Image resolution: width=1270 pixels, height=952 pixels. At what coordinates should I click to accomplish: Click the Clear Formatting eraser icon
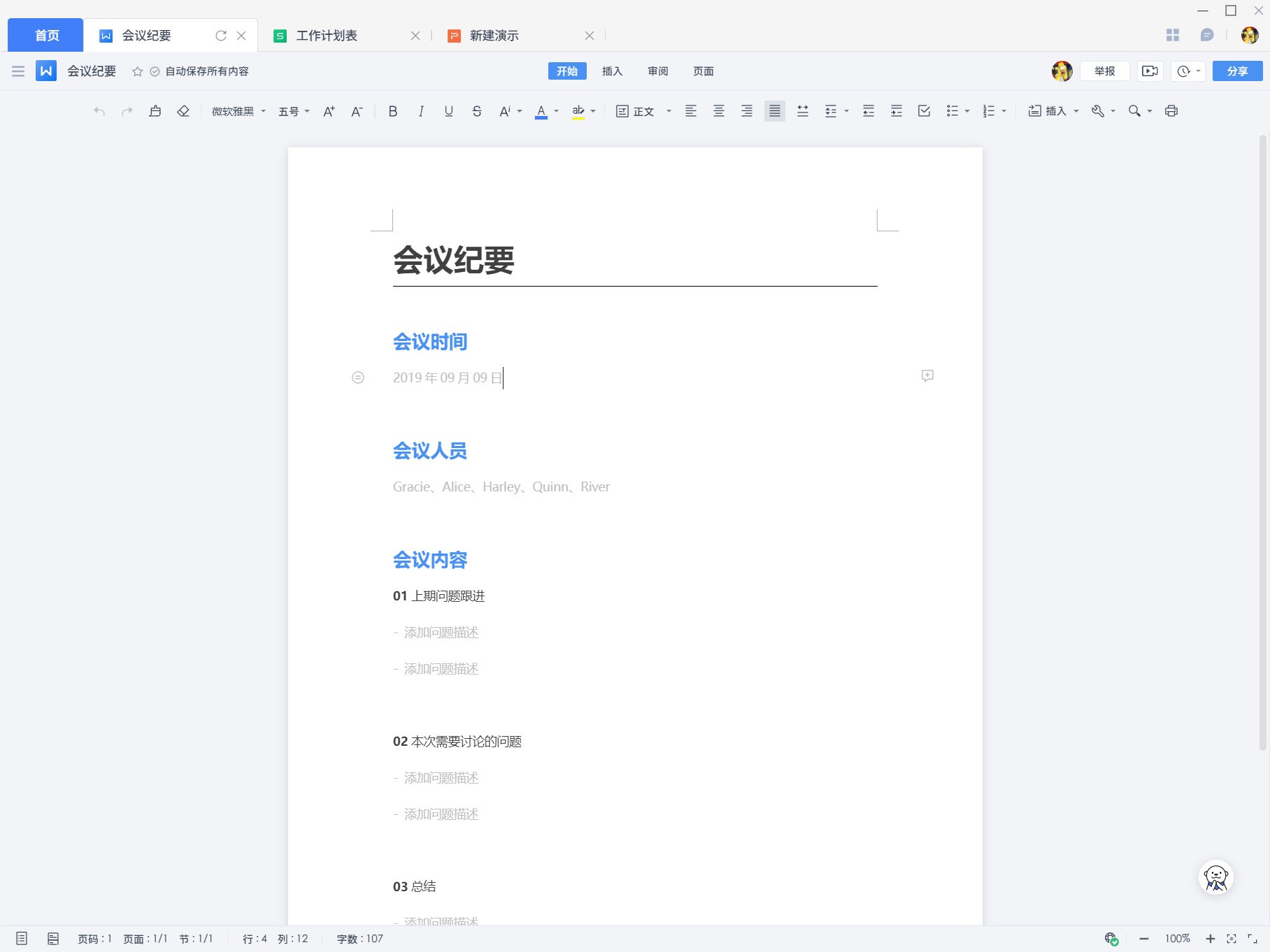pyautogui.click(x=183, y=111)
